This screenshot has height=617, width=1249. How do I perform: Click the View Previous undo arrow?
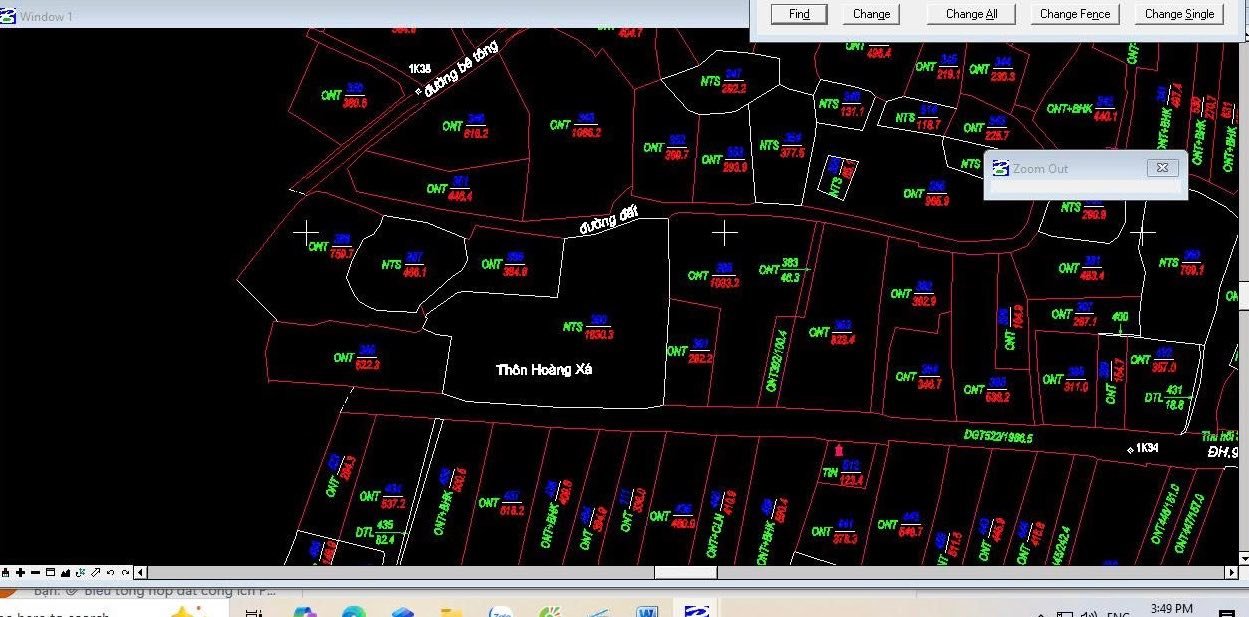click(x=111, y=573)
